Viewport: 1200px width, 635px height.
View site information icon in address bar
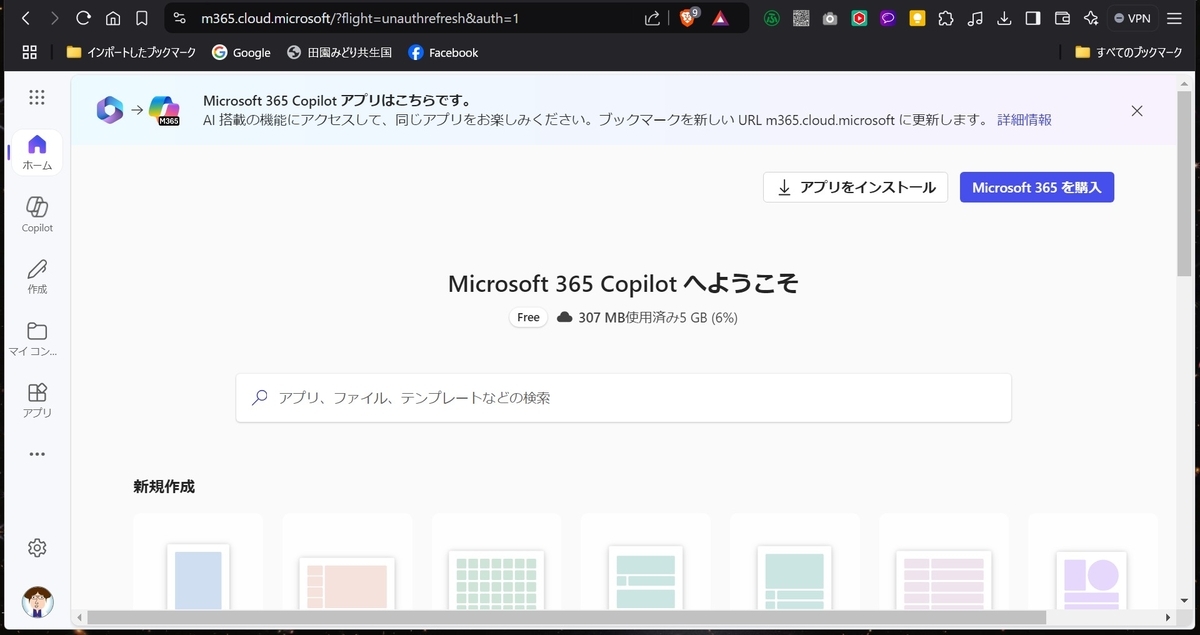[x=180, y=18]
